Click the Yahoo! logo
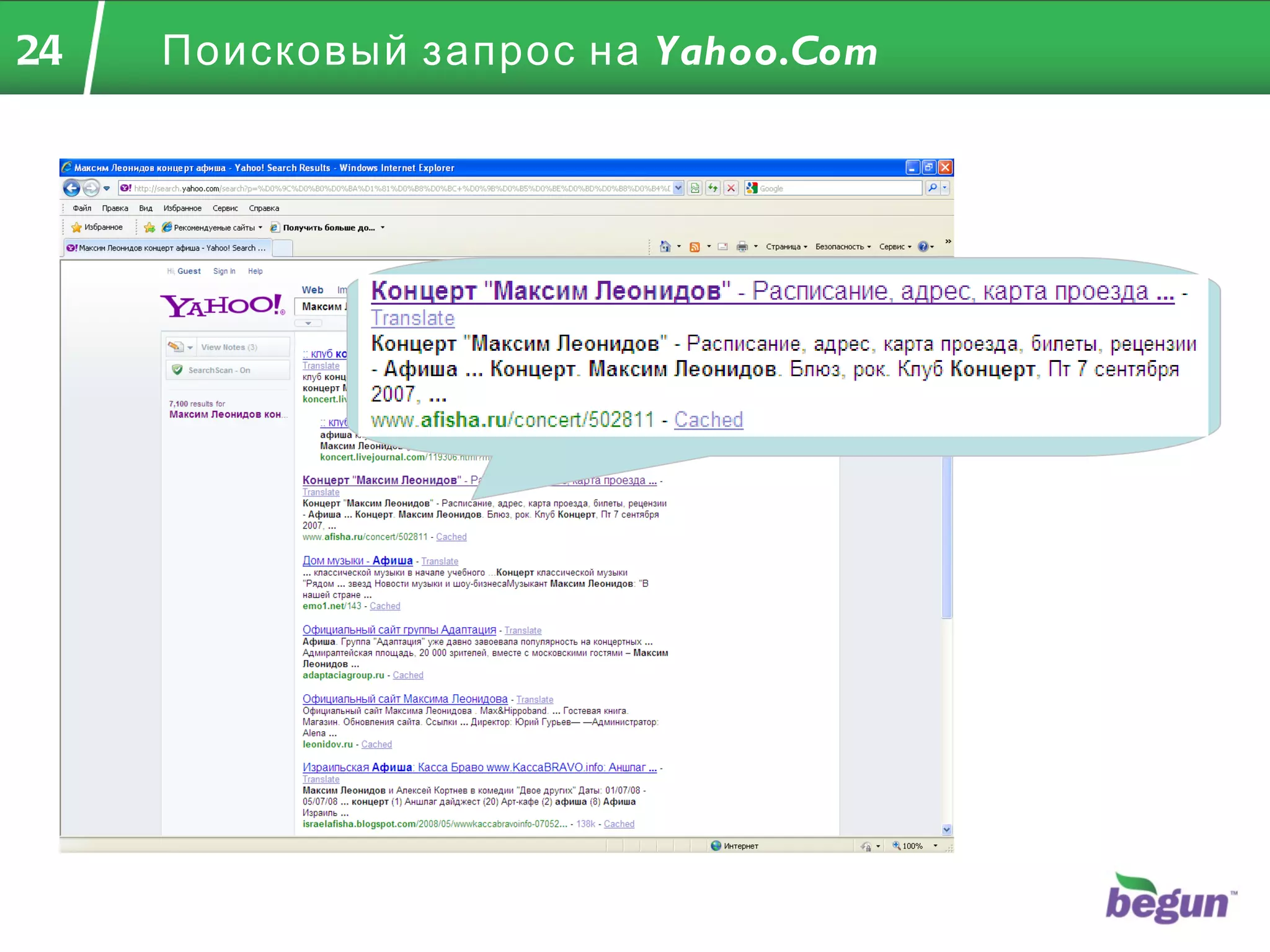 tap(222, 305)
